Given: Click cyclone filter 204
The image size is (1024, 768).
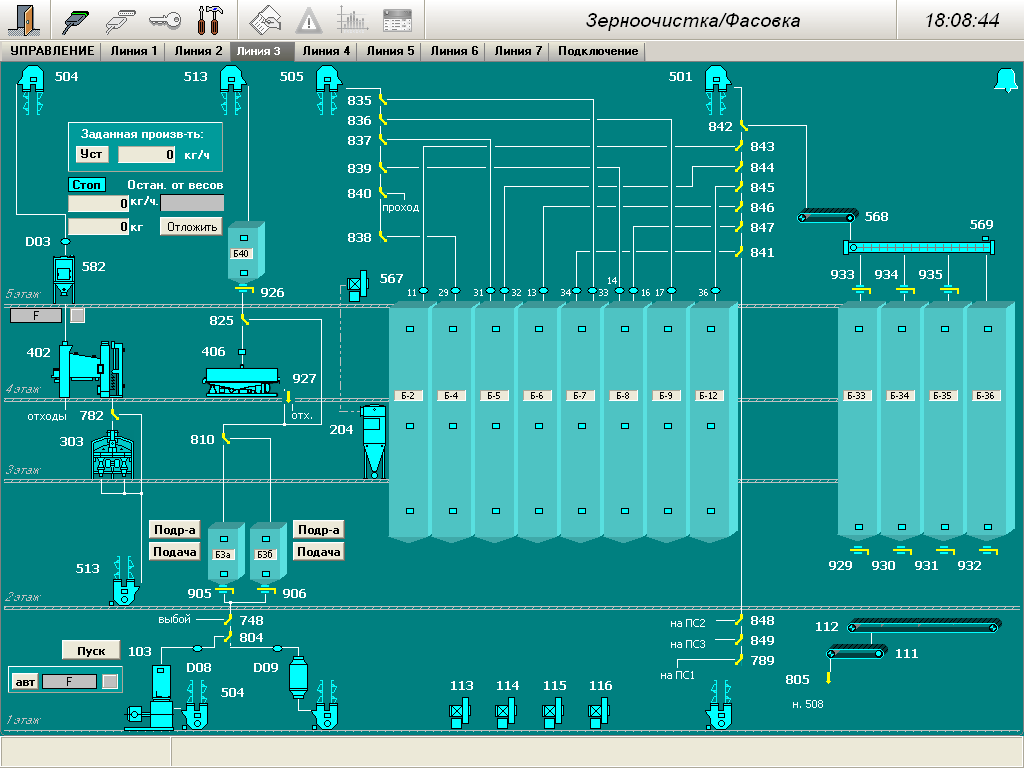Looking at the screenshot, I should click(374, 440).
